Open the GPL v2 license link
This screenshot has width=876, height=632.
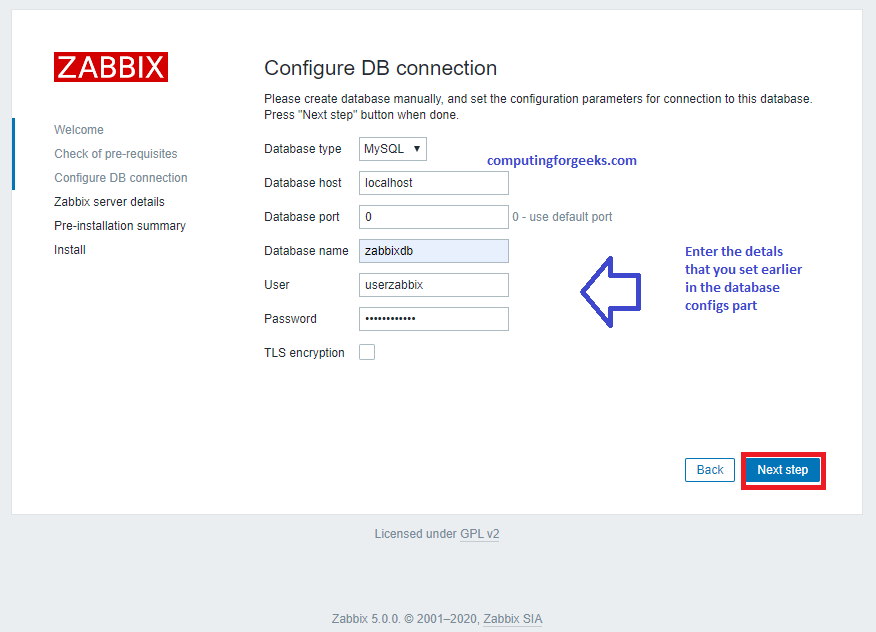(x=479, y=534)
